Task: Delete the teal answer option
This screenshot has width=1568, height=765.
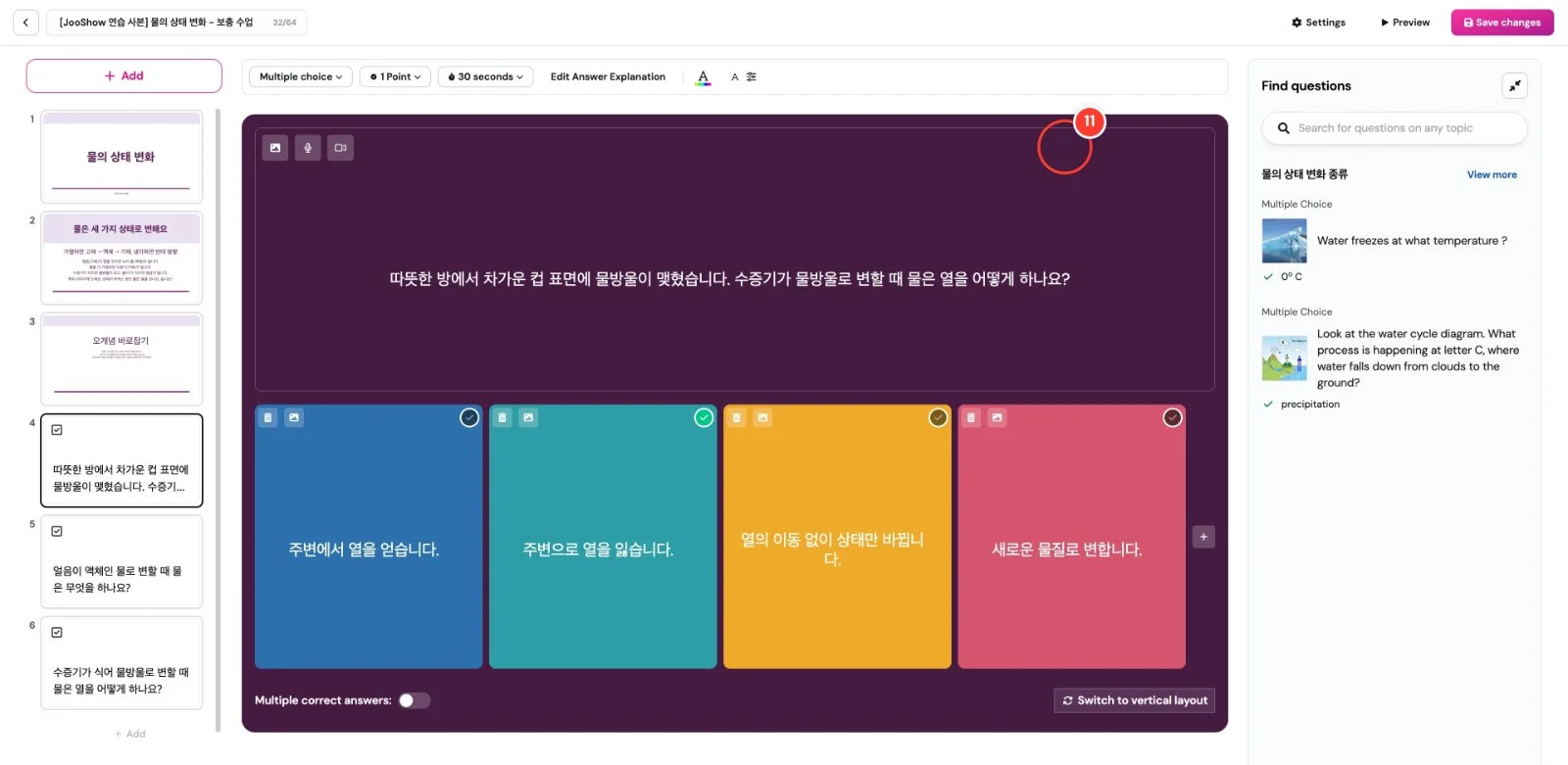Action: tap(502, 418)
